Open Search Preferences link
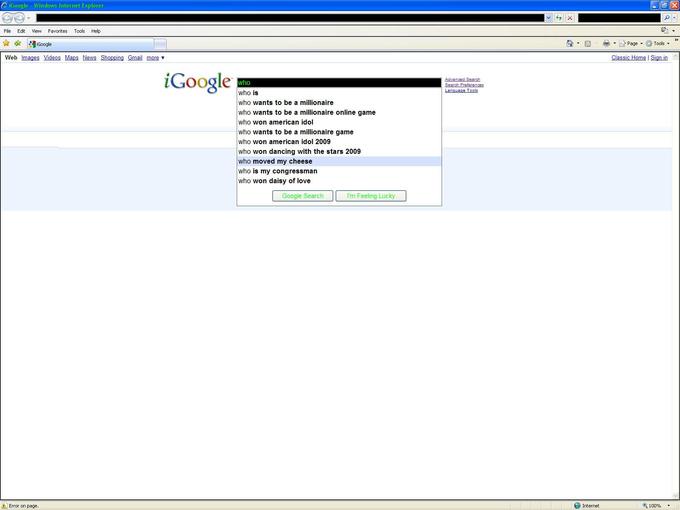 pyautogui.click(x=464, y=85)
